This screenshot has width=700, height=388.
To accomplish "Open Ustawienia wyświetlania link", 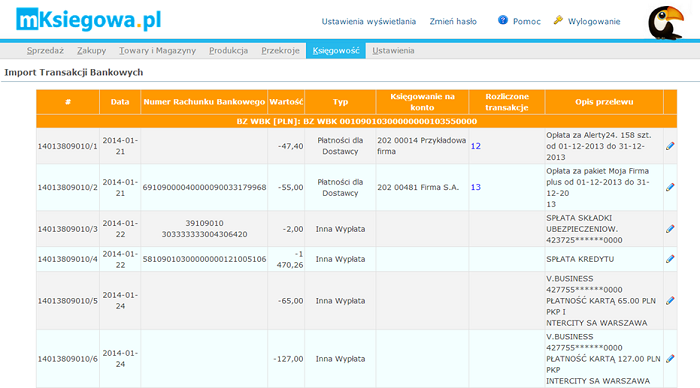I will point(369,21).
